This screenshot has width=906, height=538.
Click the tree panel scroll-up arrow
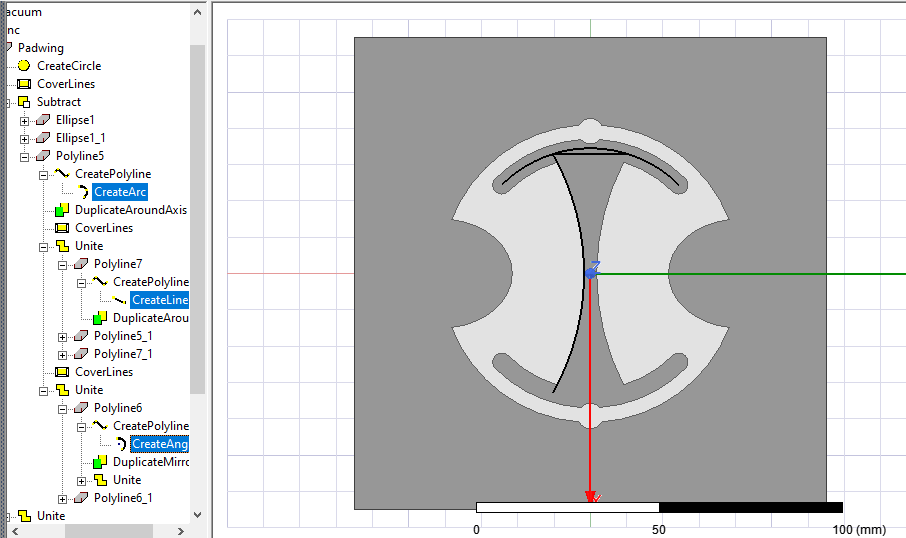[197, 12]
